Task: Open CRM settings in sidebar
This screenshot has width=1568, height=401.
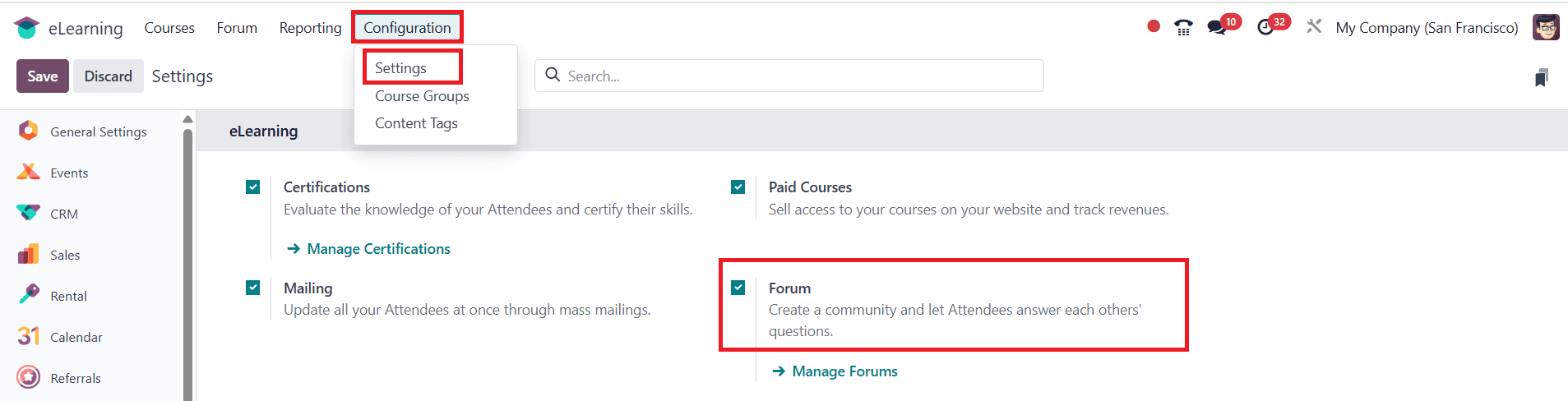Action: point(64,214)
